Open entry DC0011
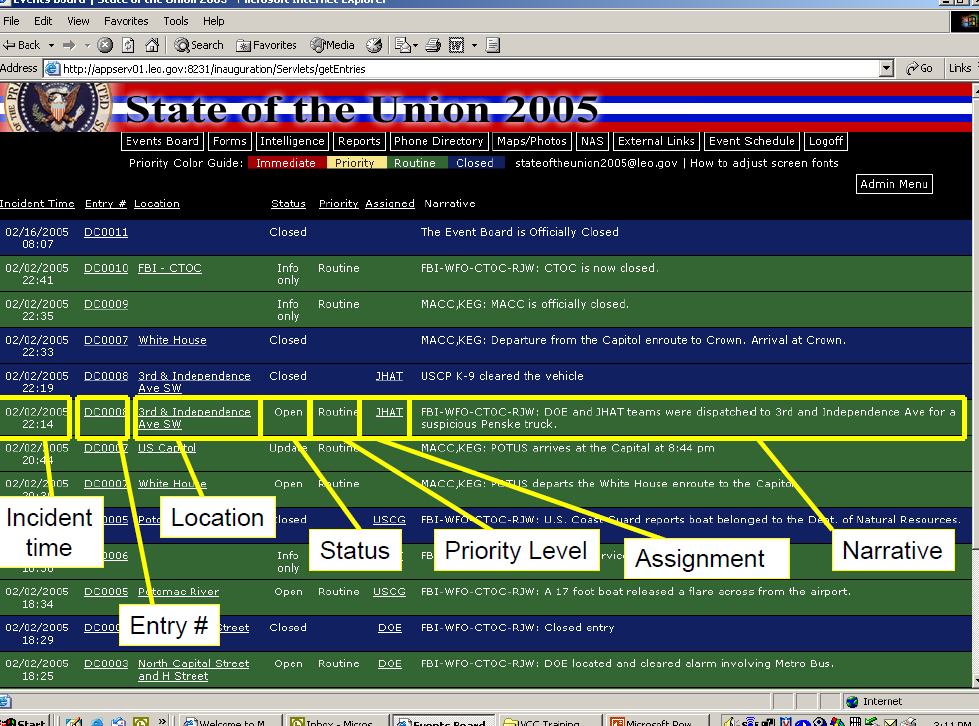 tap(105, 231)
